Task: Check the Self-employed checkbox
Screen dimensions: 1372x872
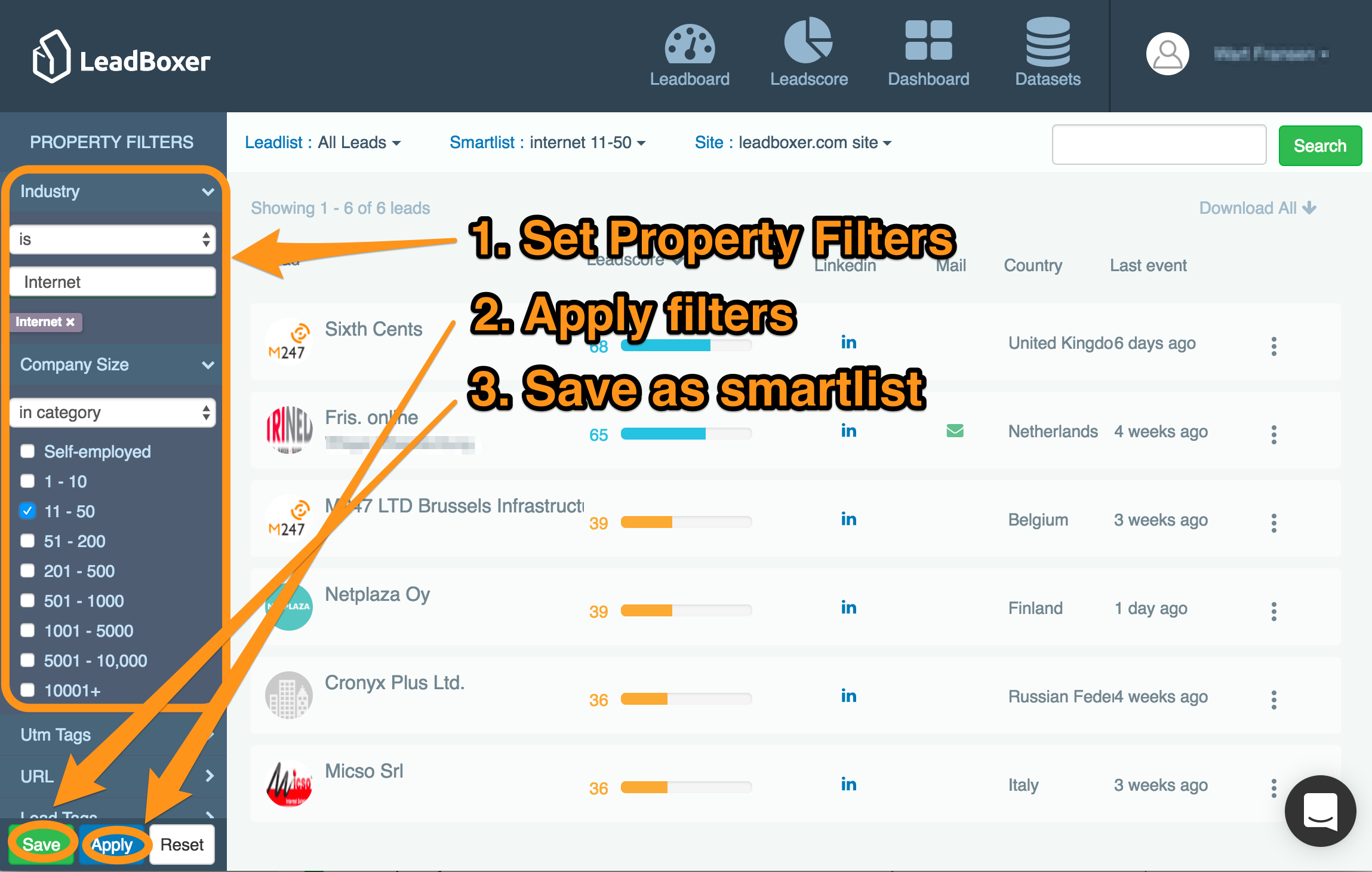Action: [x=27, y=451]
